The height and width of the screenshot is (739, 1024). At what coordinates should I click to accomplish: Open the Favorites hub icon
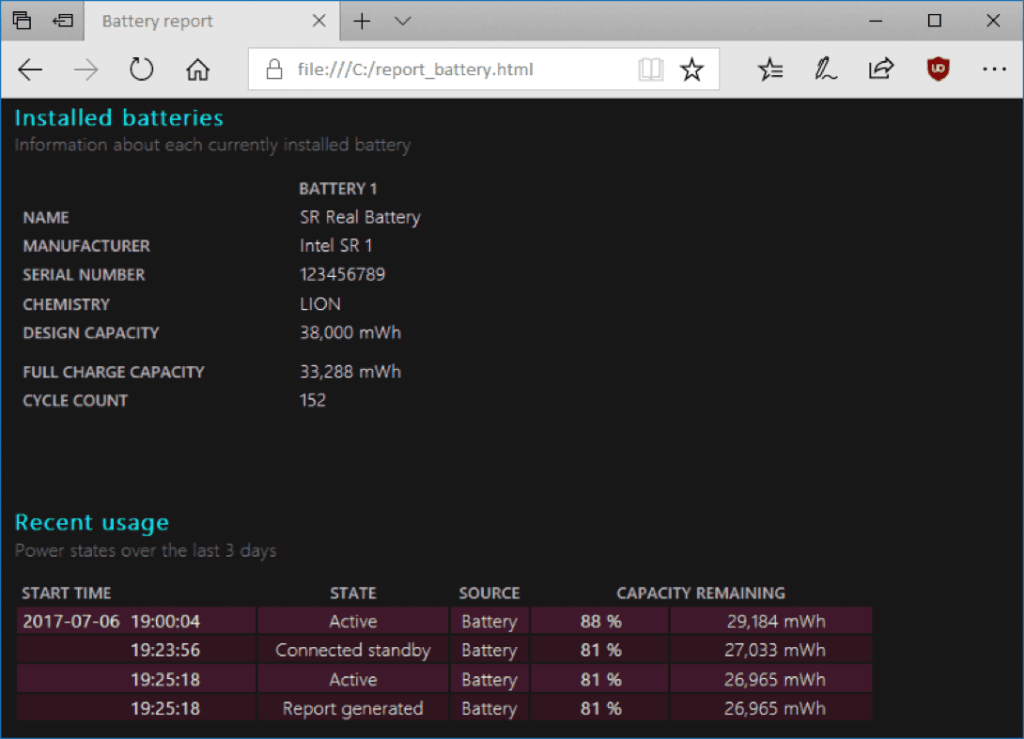point(770,70)
